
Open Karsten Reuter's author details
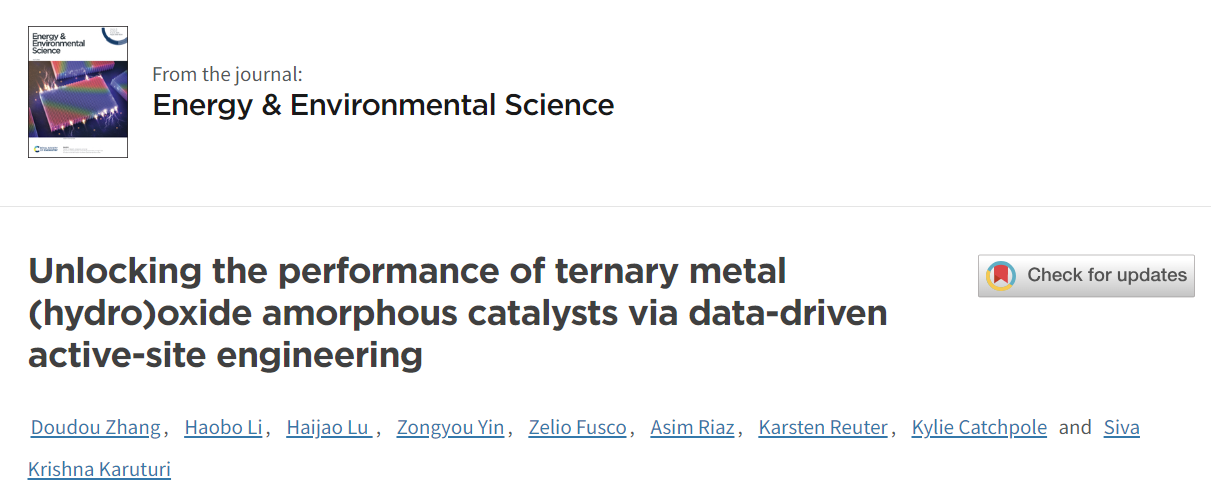823,428
